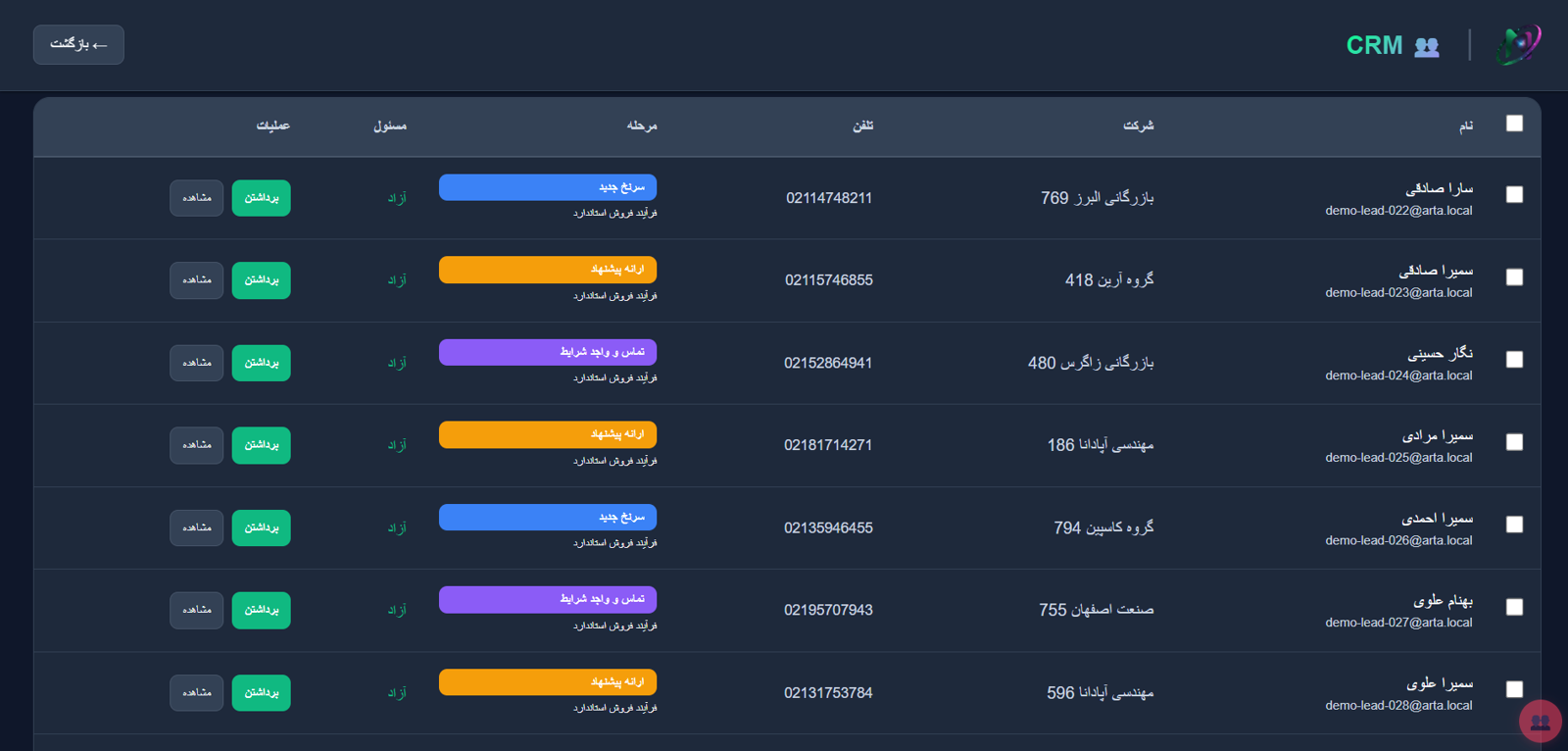The image size is (1568, 751).
Task: Click برداشتن for lead سارا صادقی
Action: tap(261, 198)
